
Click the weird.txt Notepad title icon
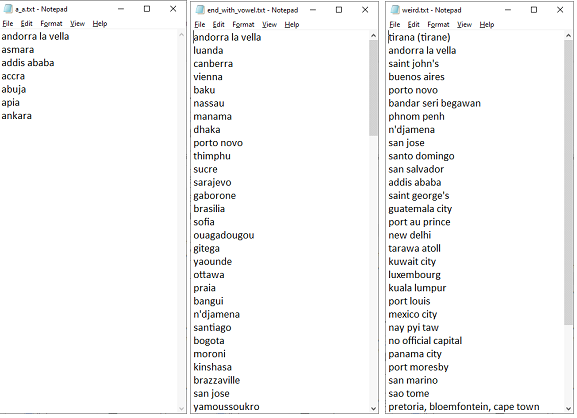[x=394, y=10]
